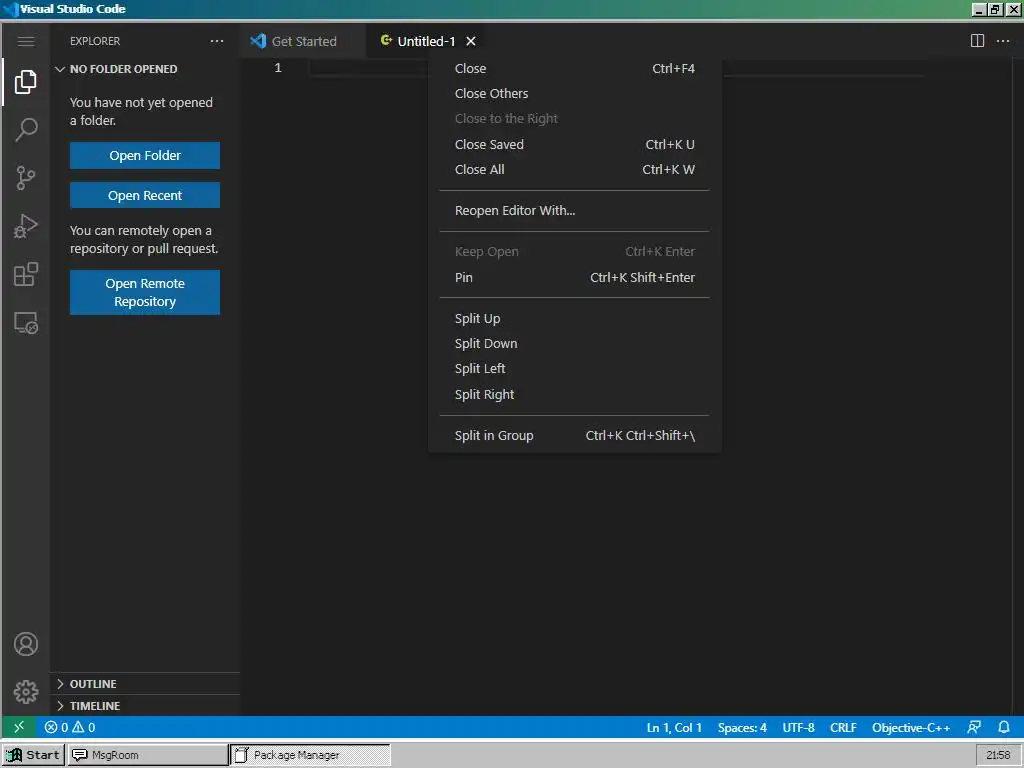Open the Search view icon
This screenshot has height=768, width=1024.
[x=26, y=129]
